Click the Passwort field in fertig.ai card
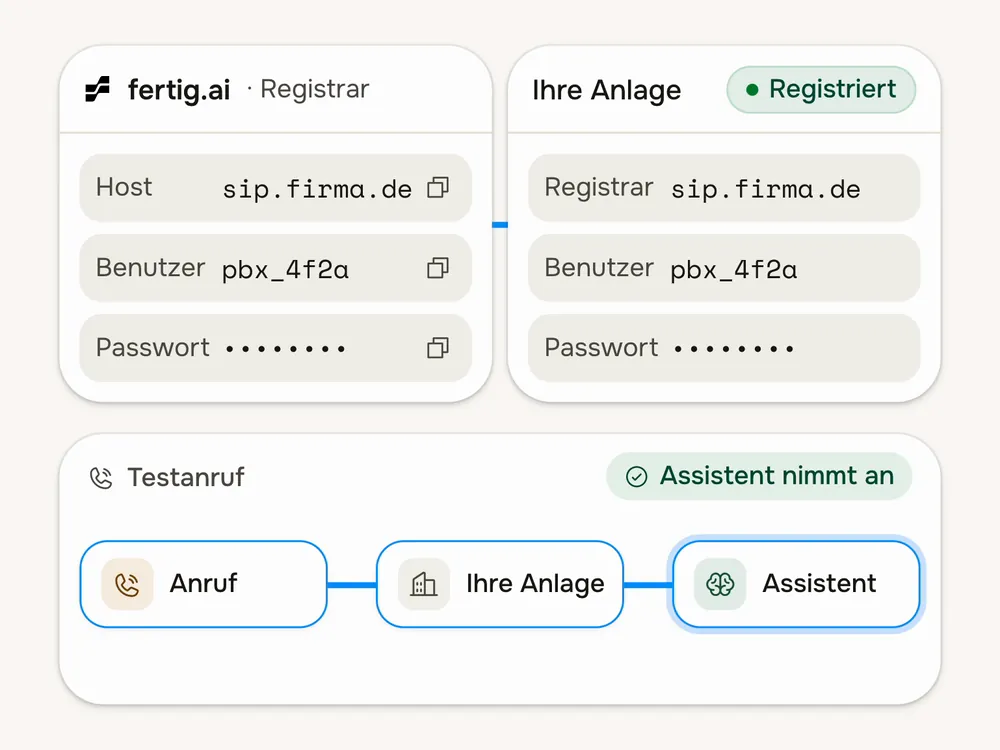Image resolution: width=1000 pixels, height=750 pixels. [276, 348]
